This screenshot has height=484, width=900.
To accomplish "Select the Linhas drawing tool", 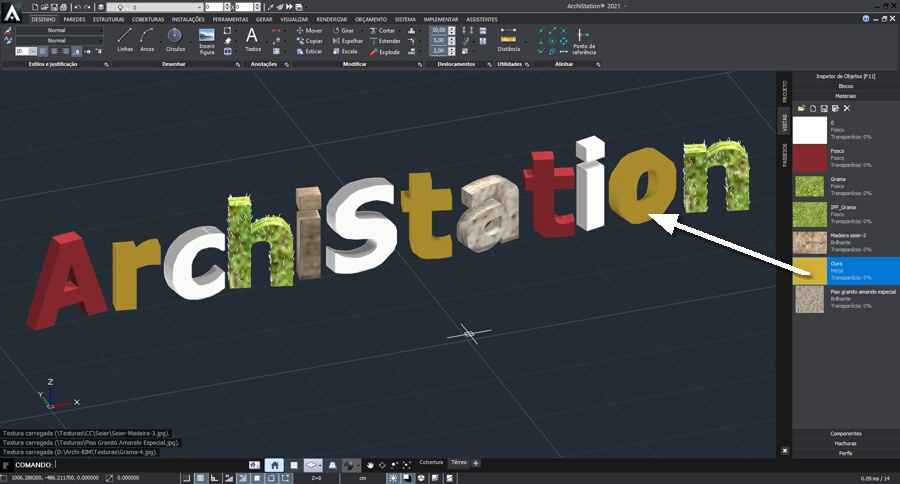I will [125, 40].
